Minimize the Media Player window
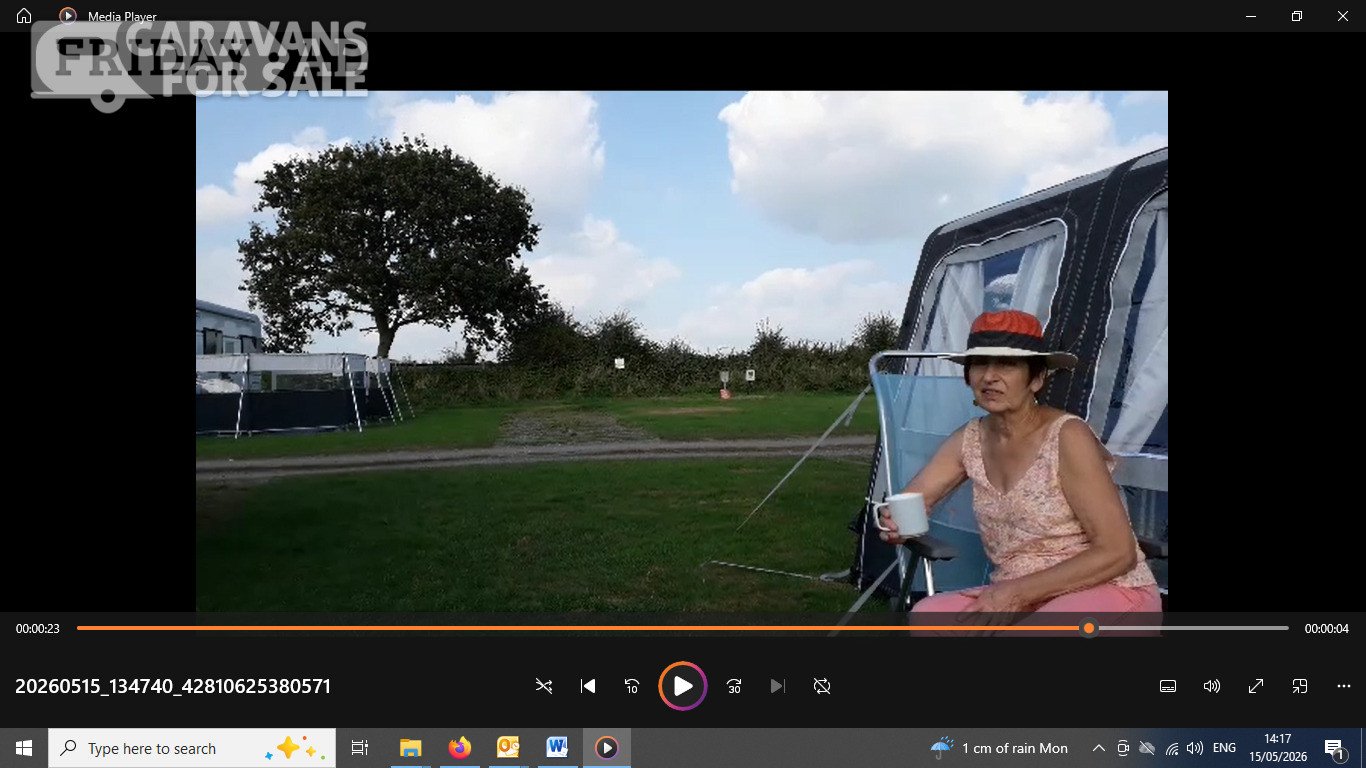This screenshot has height=768, width=1366. (x=1251, y=16)
